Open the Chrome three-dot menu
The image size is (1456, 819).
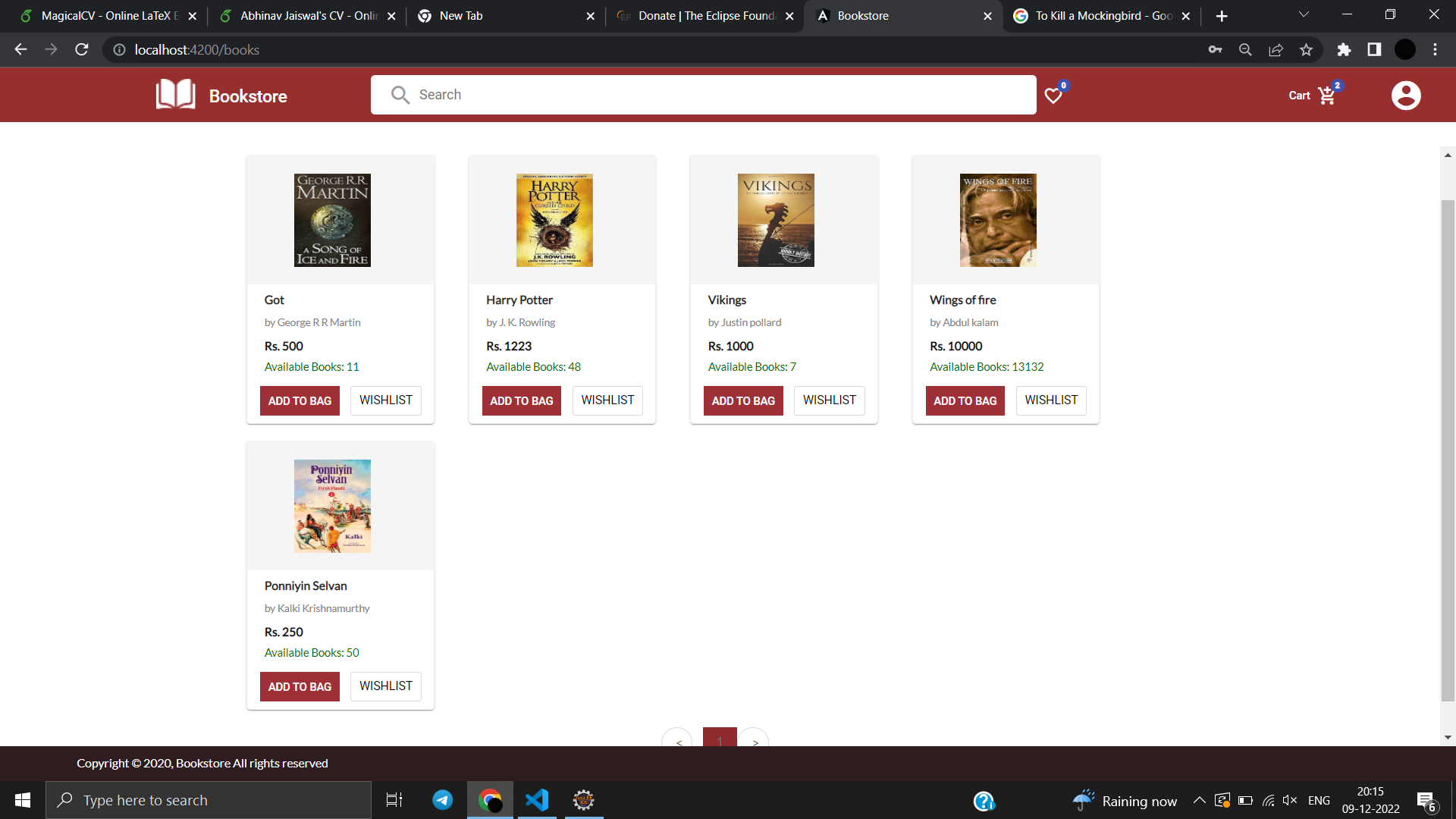tap(1435, 49)
